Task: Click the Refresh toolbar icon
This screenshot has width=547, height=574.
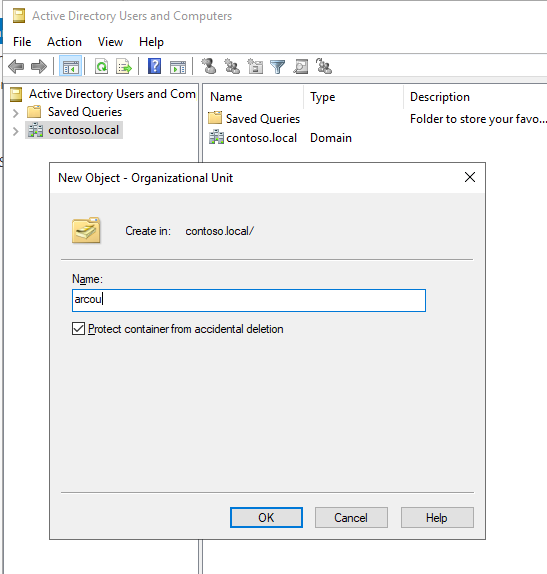Action: 101,67
